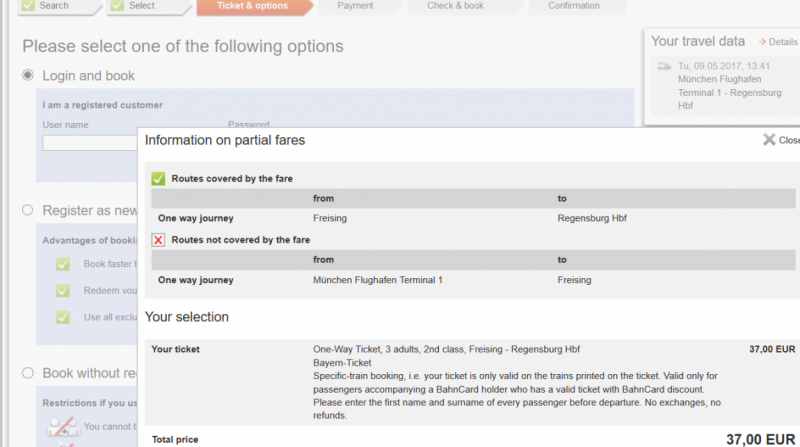Click the arrow icon beside Details
Image resolution: width=800 pixels, height=447 pixels.
click(x=762, y=42)
